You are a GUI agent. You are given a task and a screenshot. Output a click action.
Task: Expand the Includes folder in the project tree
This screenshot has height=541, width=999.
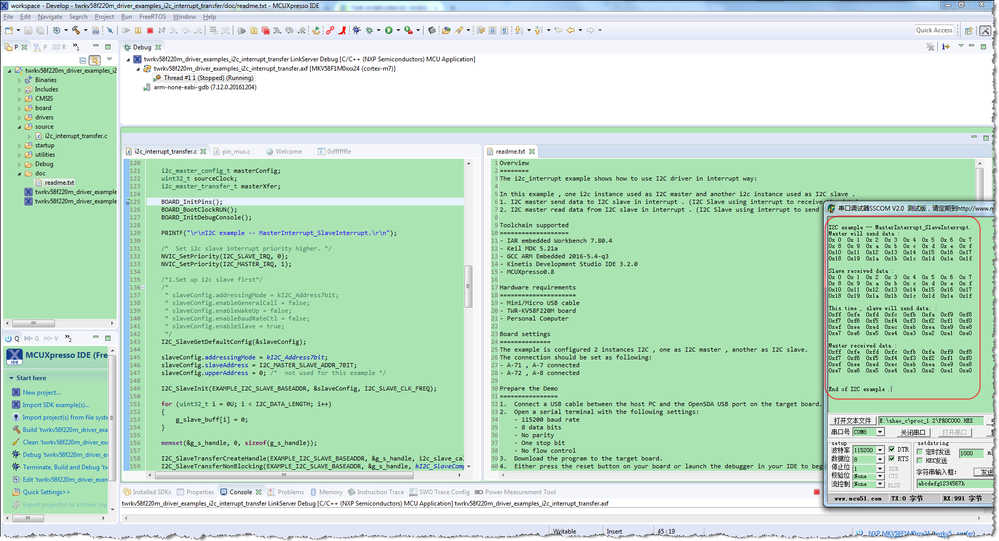tap(19, 90)
